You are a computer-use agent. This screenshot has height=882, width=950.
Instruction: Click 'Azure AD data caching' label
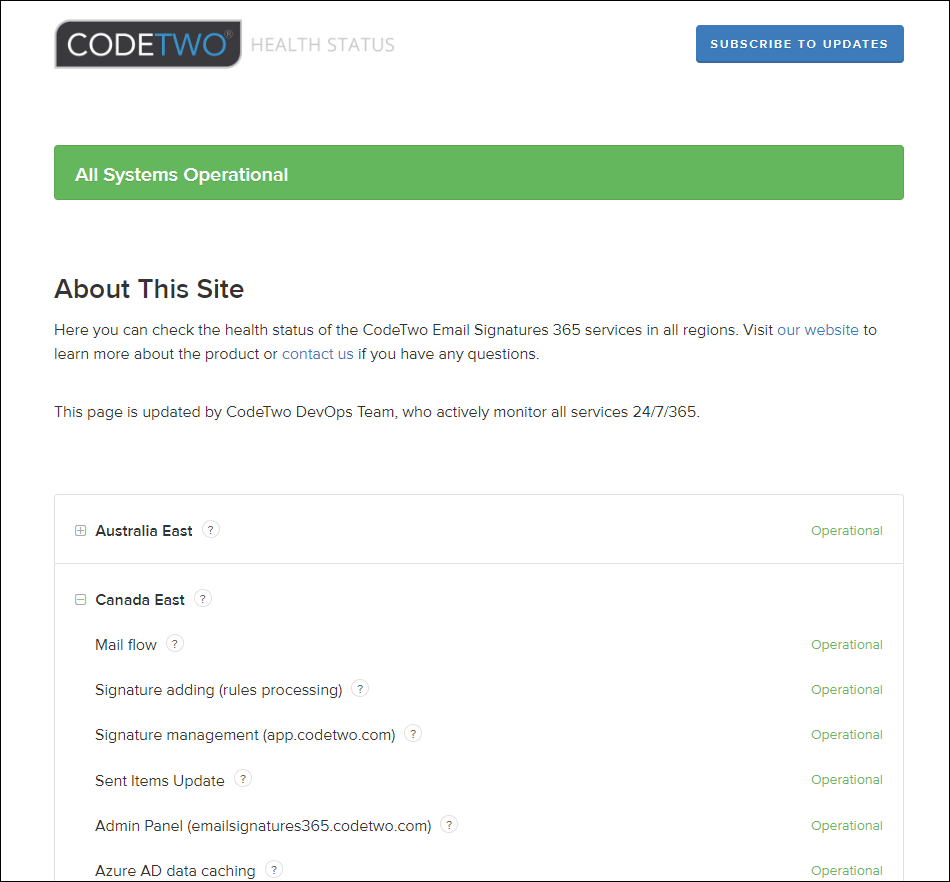point(175,870)
